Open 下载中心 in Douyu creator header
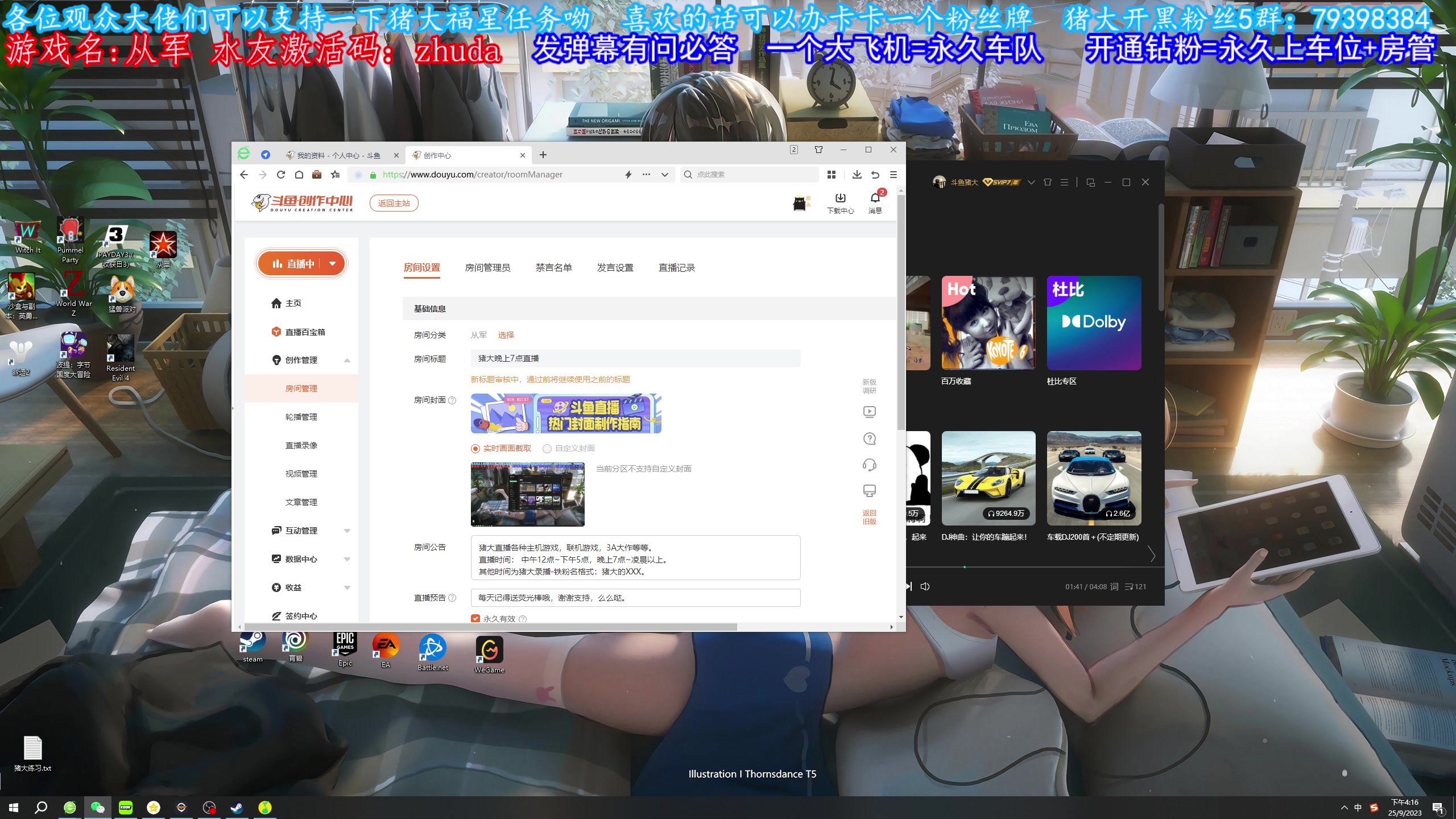 840,203
